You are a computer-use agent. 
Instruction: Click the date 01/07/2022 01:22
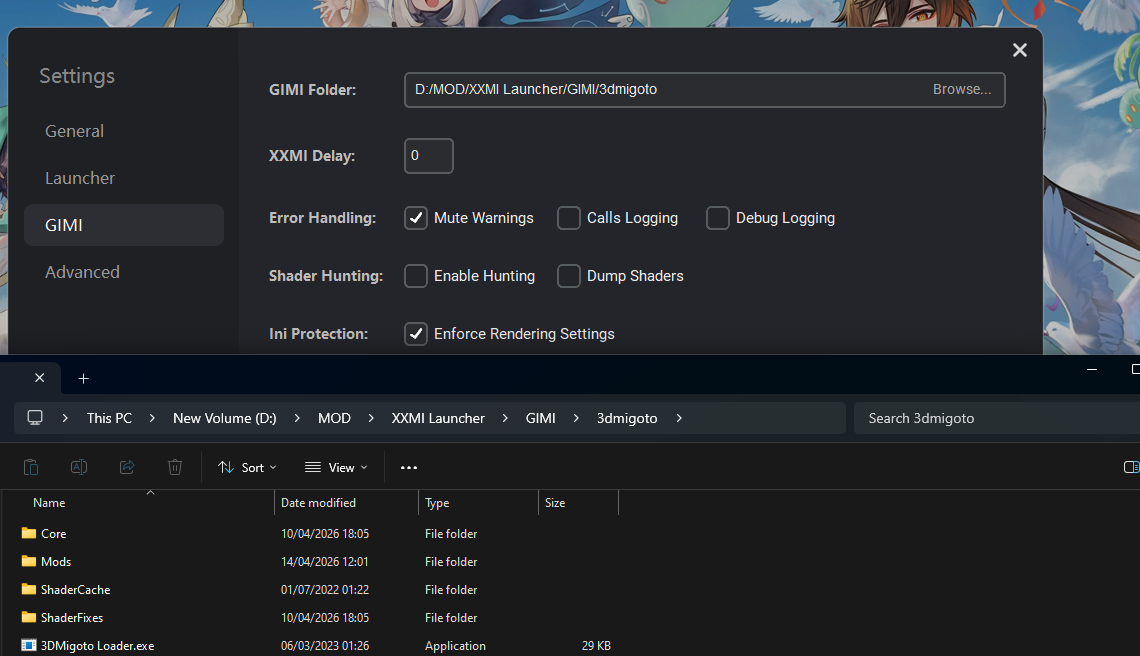324,590
